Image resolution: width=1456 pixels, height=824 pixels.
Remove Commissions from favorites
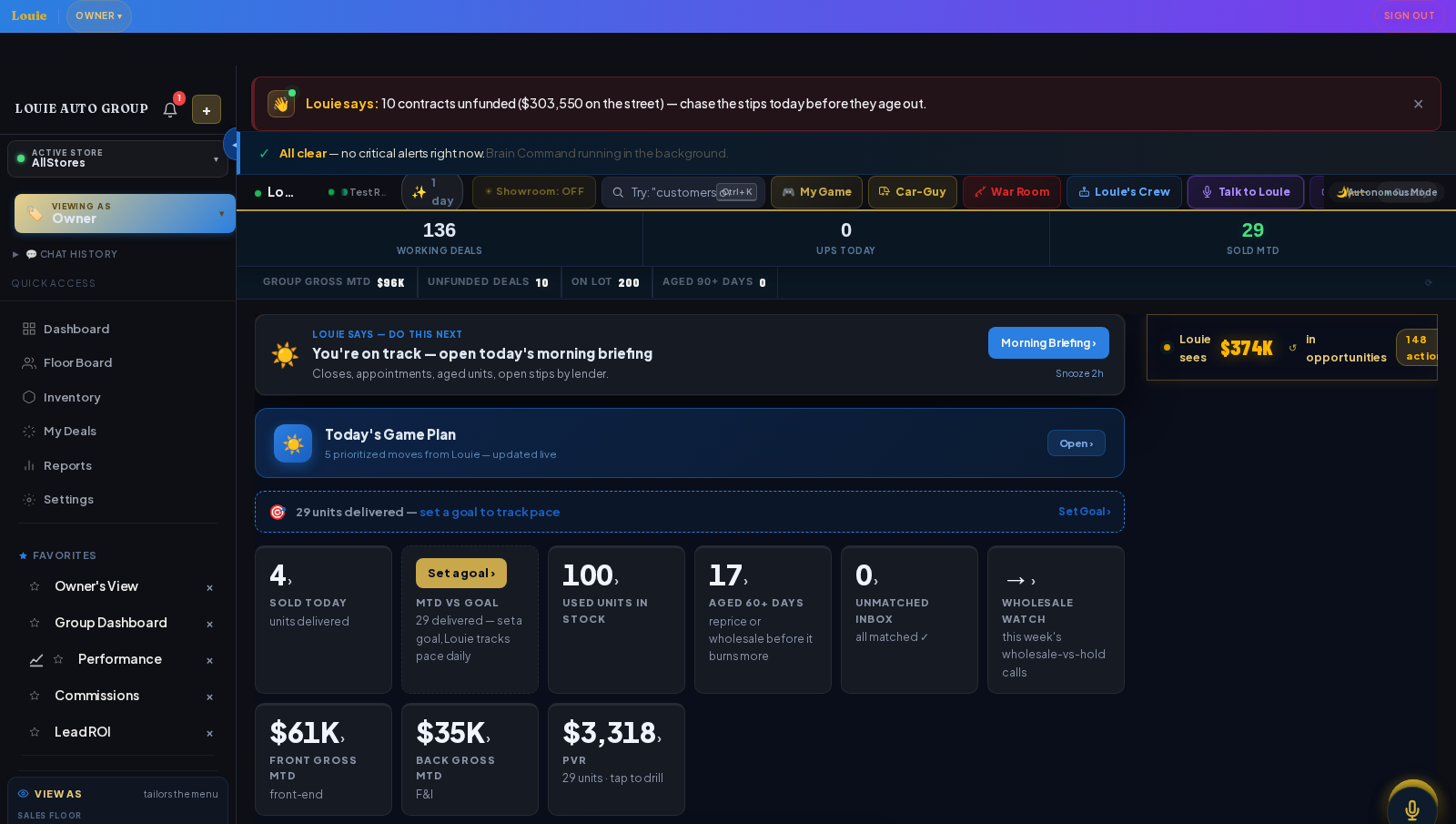209,697
